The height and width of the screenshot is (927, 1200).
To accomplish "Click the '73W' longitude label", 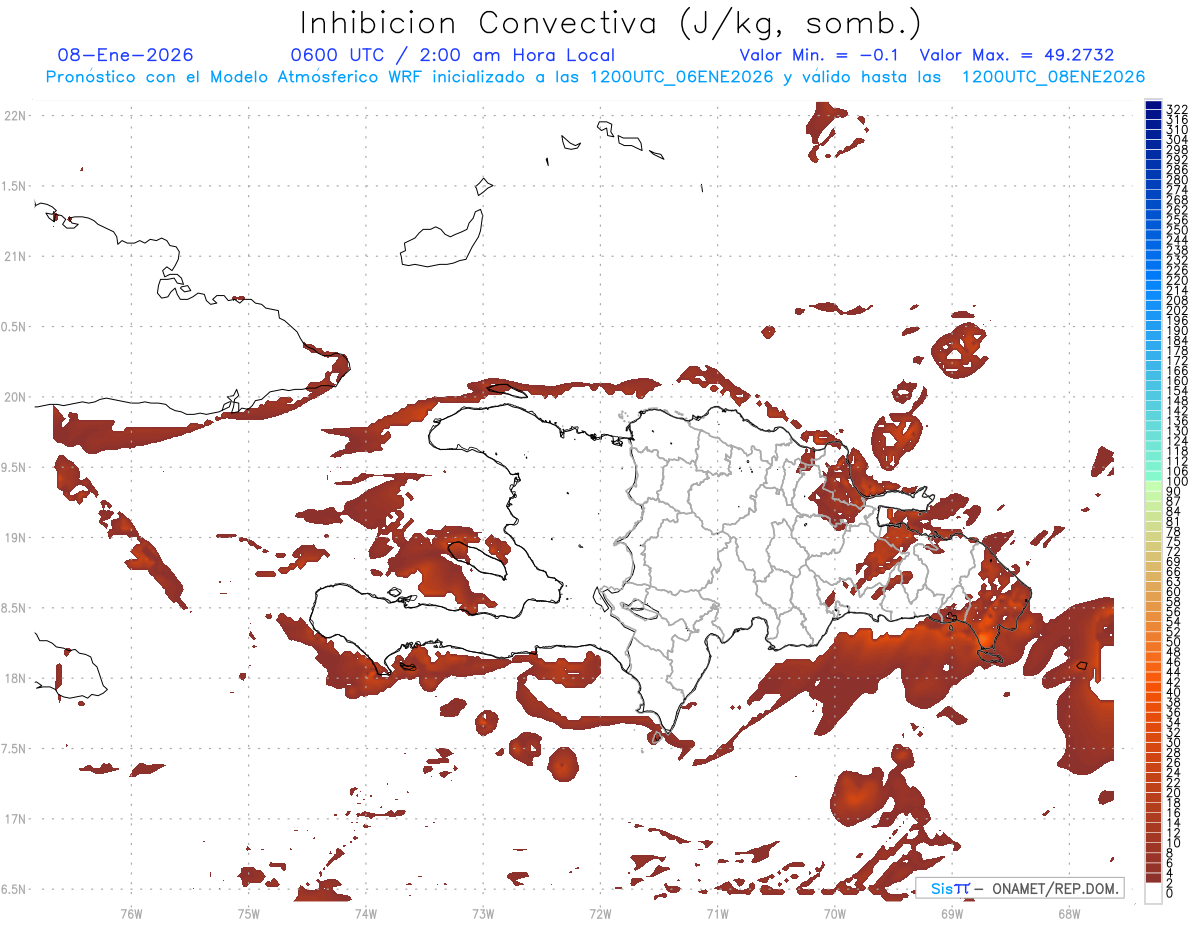I will (483, 912).
